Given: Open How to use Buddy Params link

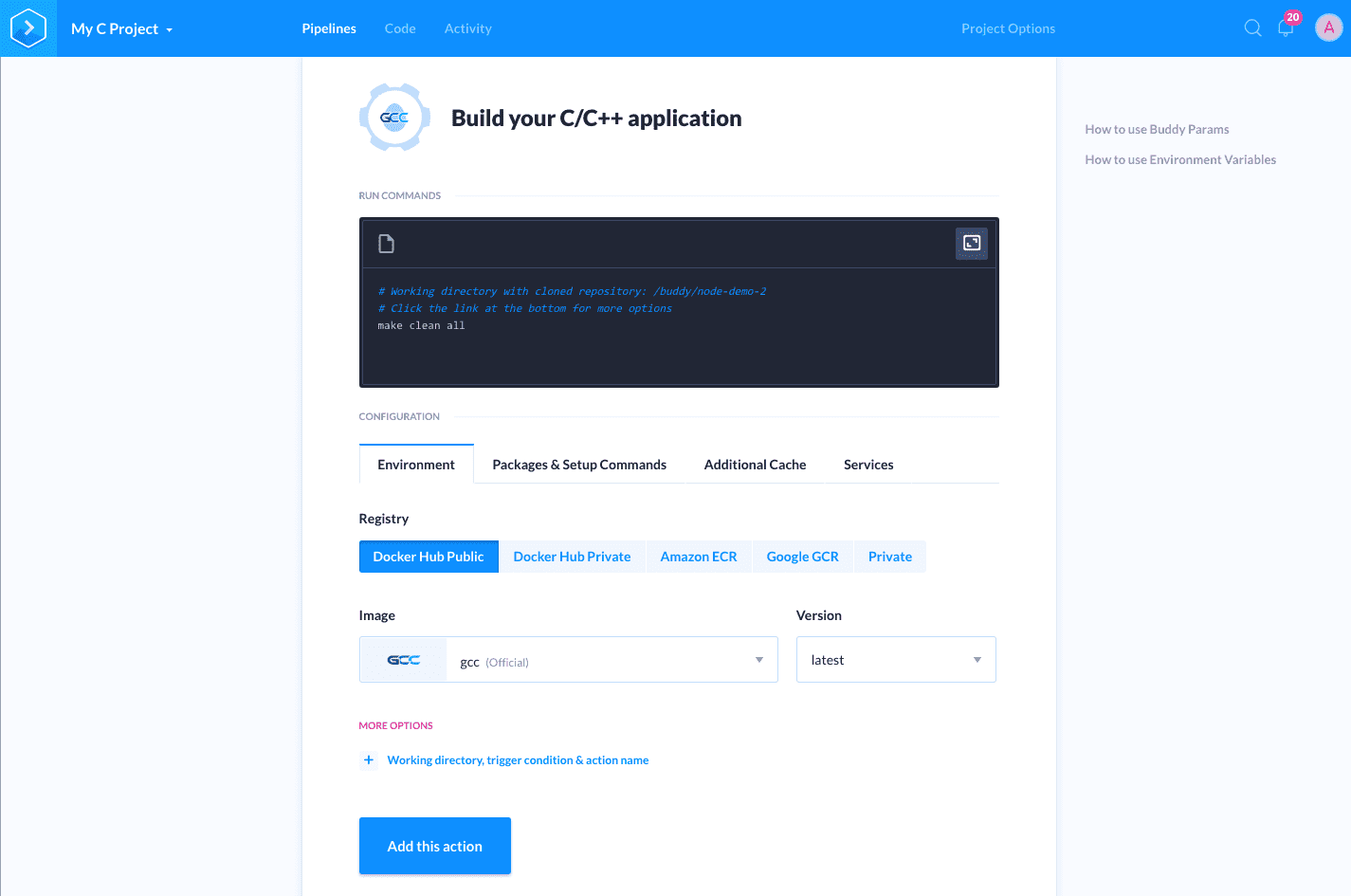Looking at the screenshot, I should [x=1157, y=130].
